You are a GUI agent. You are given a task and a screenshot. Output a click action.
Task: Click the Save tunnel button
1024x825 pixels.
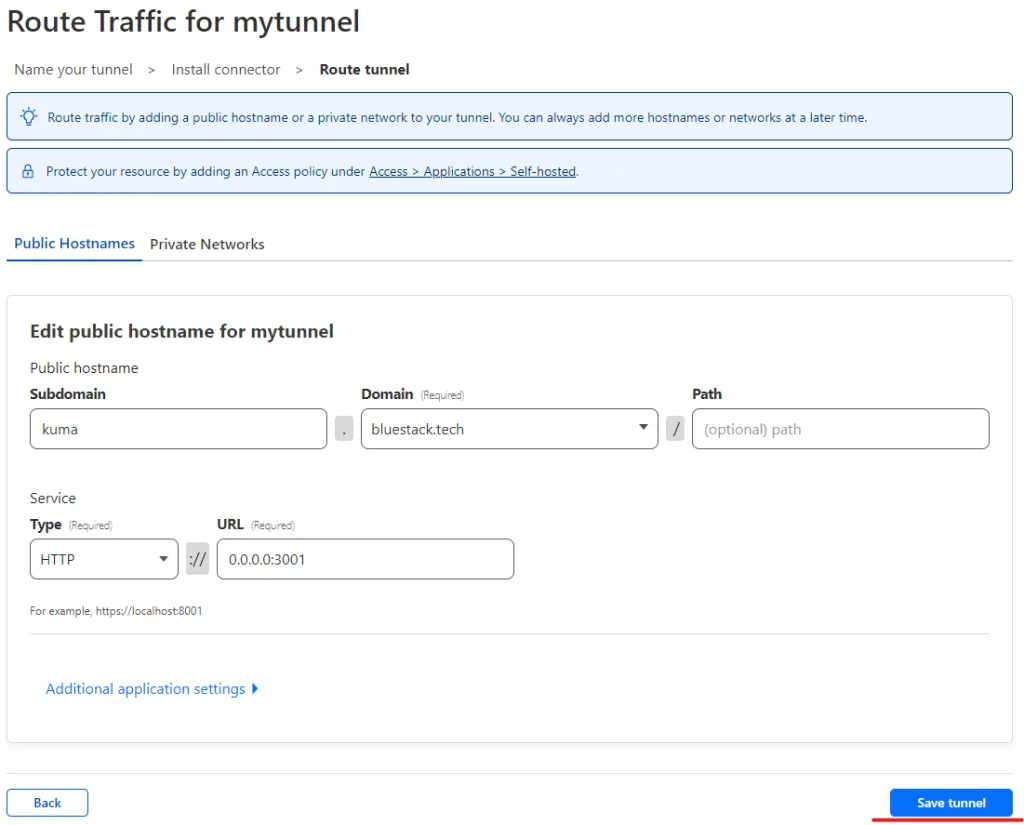coord(951,803)
